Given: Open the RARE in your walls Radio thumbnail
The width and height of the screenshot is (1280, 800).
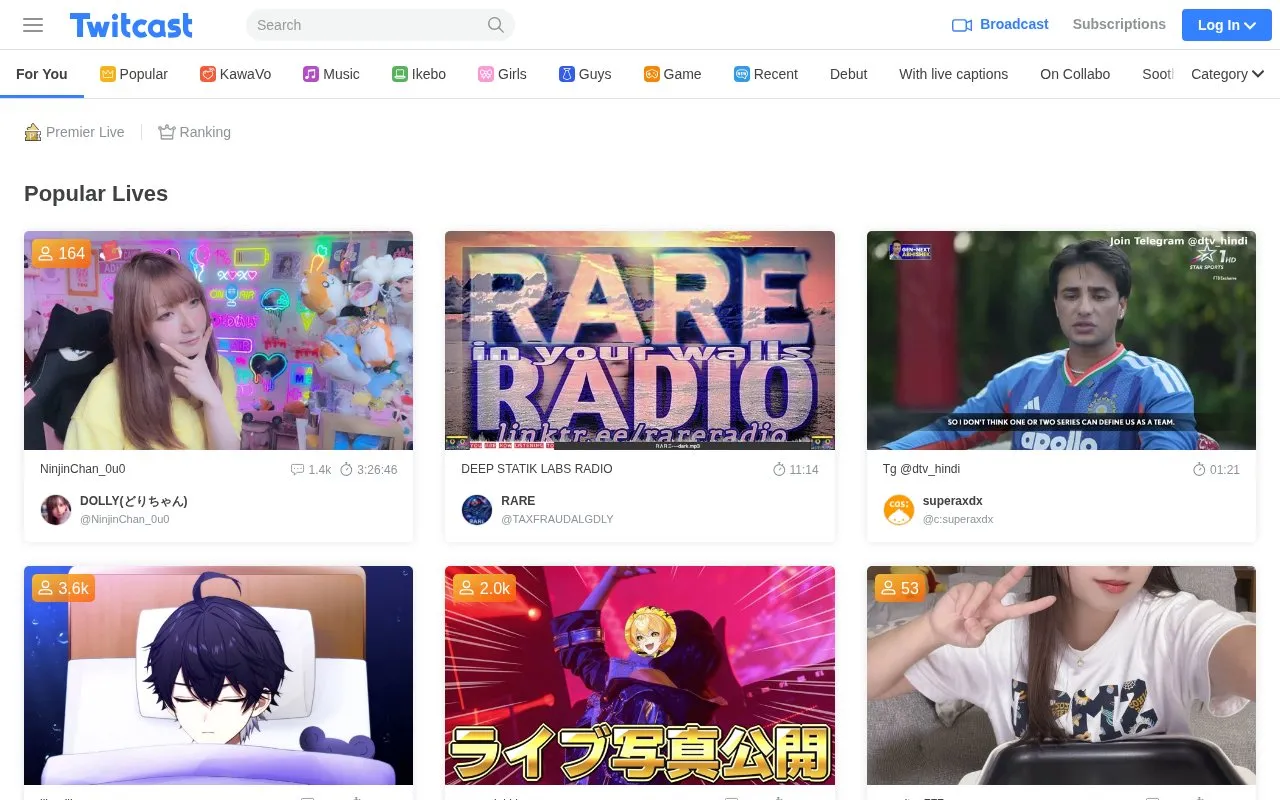Looking at the screenshot, I should [x=640, y=341].
